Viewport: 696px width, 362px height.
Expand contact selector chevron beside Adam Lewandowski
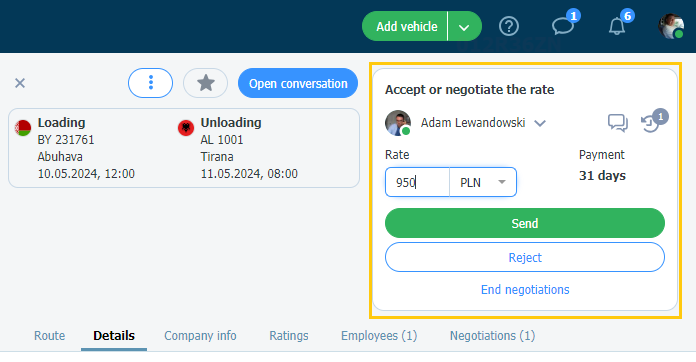[x=540, y=123]
